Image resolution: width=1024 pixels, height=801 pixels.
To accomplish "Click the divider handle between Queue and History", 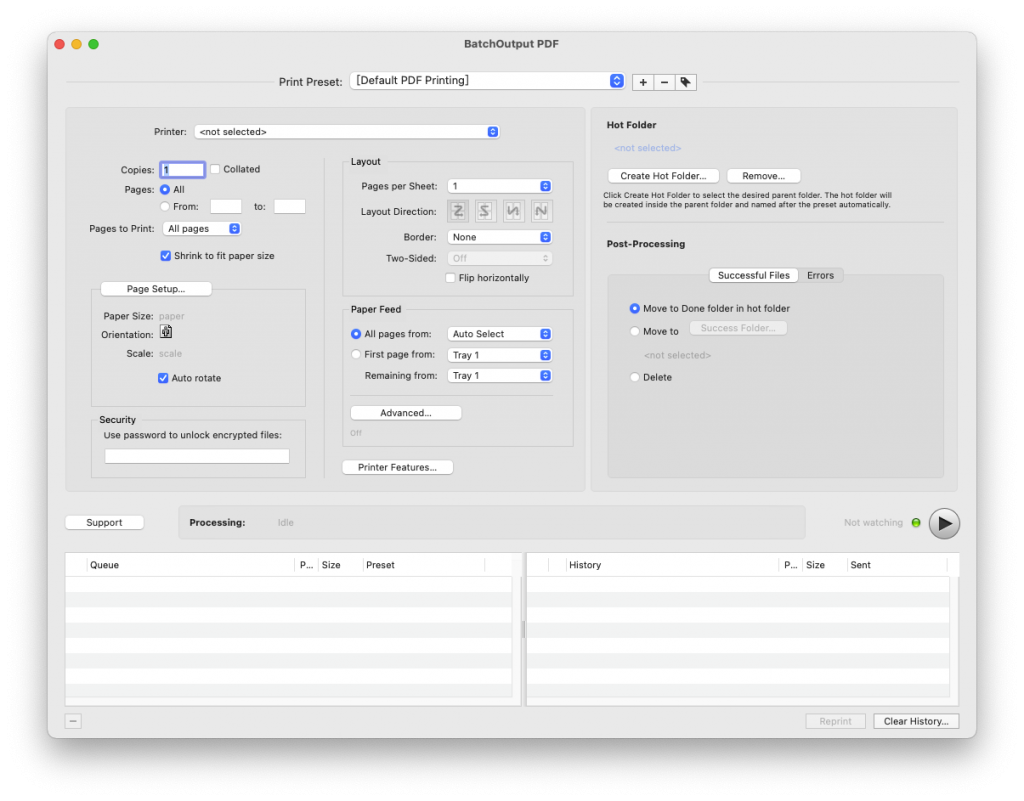I will coord(524,629).
